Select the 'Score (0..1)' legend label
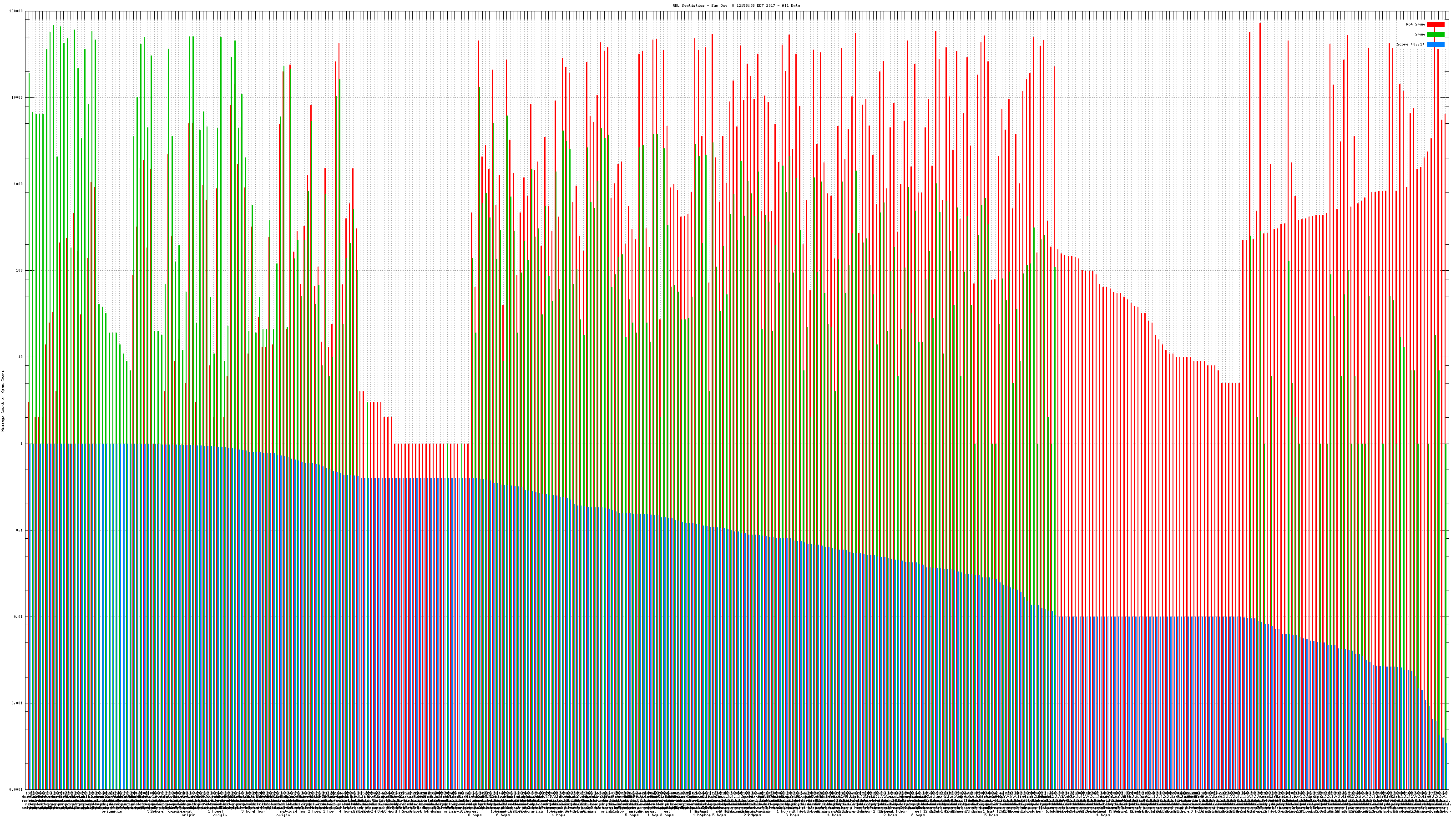This screenshot has height=819, width=1456. click(x=1410, y=44)
